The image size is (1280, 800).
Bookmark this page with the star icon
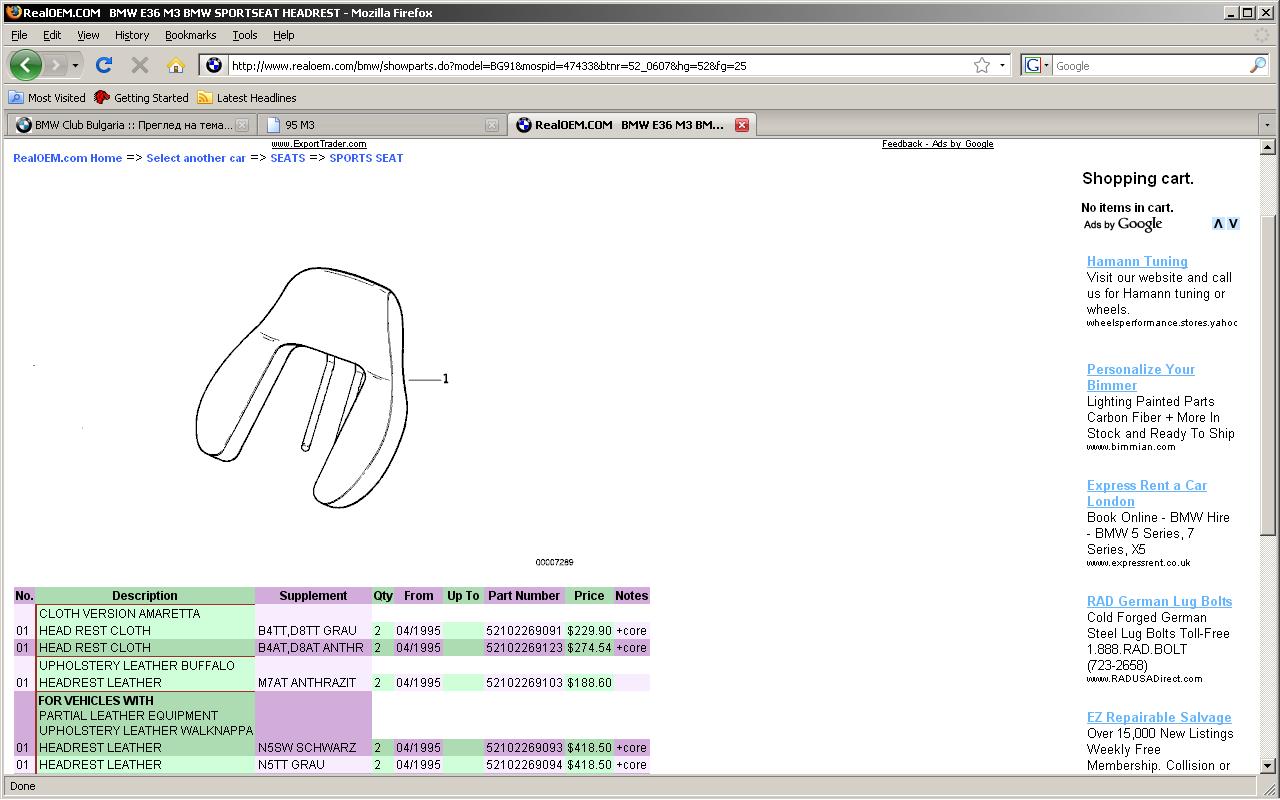[982, 65]
